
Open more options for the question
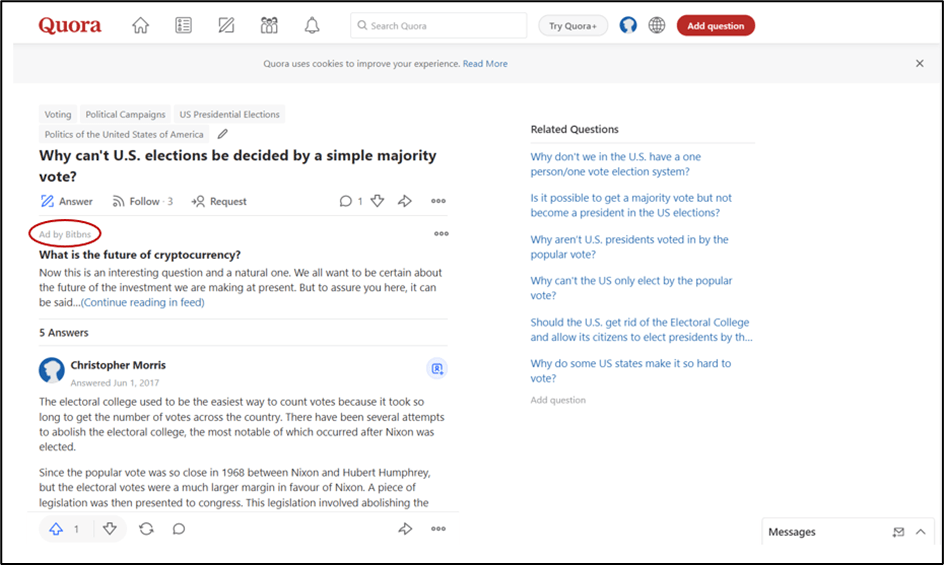click(438, 201)
